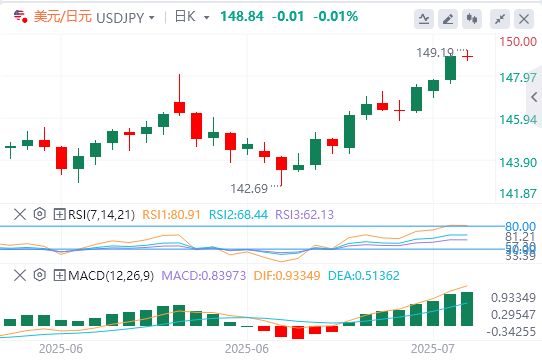This screenshot has height=361, width=542.
Task: Click the USD/JPY flag icon
Action: tap(20, 16)
